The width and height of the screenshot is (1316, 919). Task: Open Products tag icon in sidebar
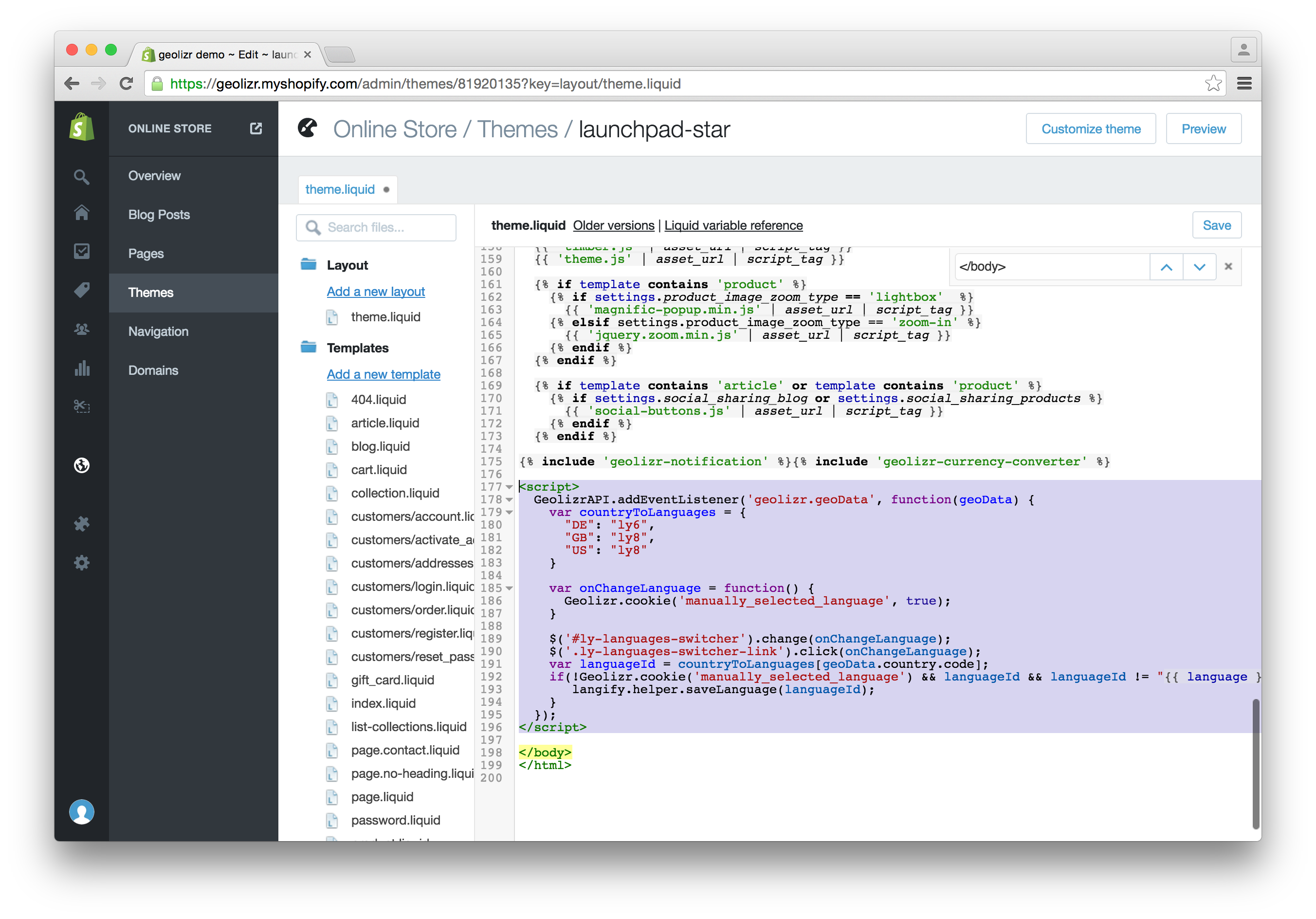81,290
